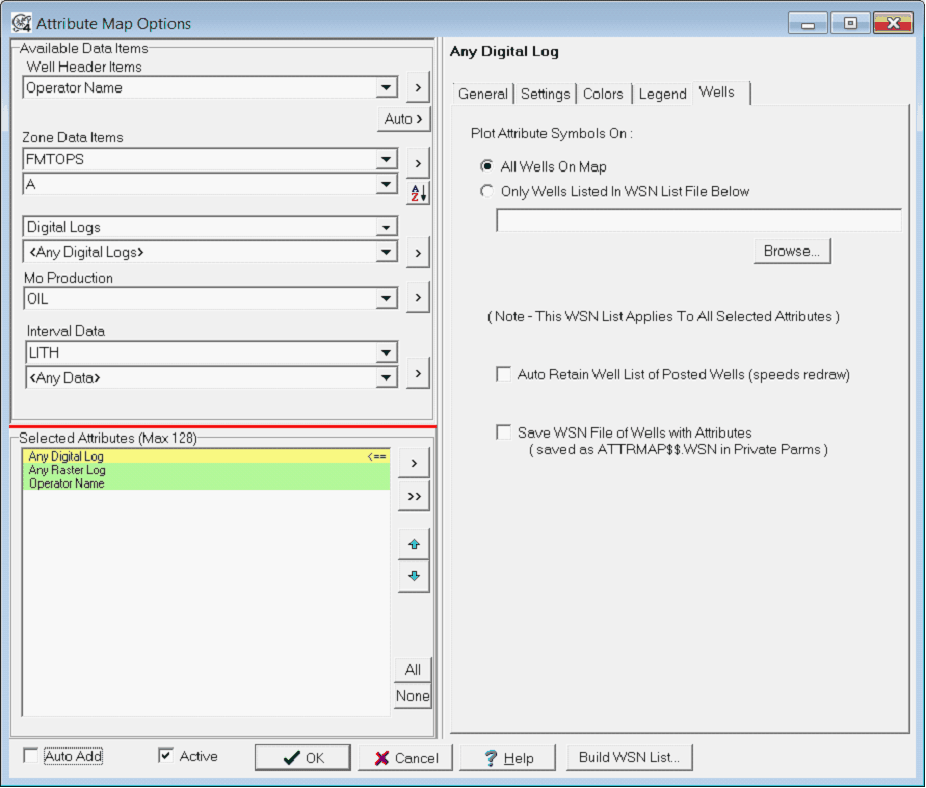The width and height of the screenshot is (926, 788).
Task: Switch to the Colors tab
Action: 603,94
